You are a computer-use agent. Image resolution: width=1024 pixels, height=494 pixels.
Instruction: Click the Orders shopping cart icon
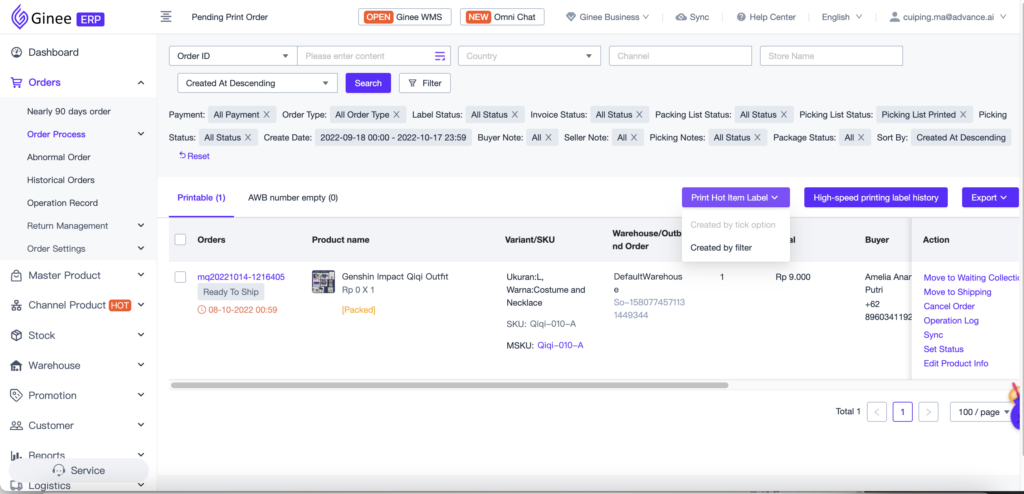click(16, 82)
